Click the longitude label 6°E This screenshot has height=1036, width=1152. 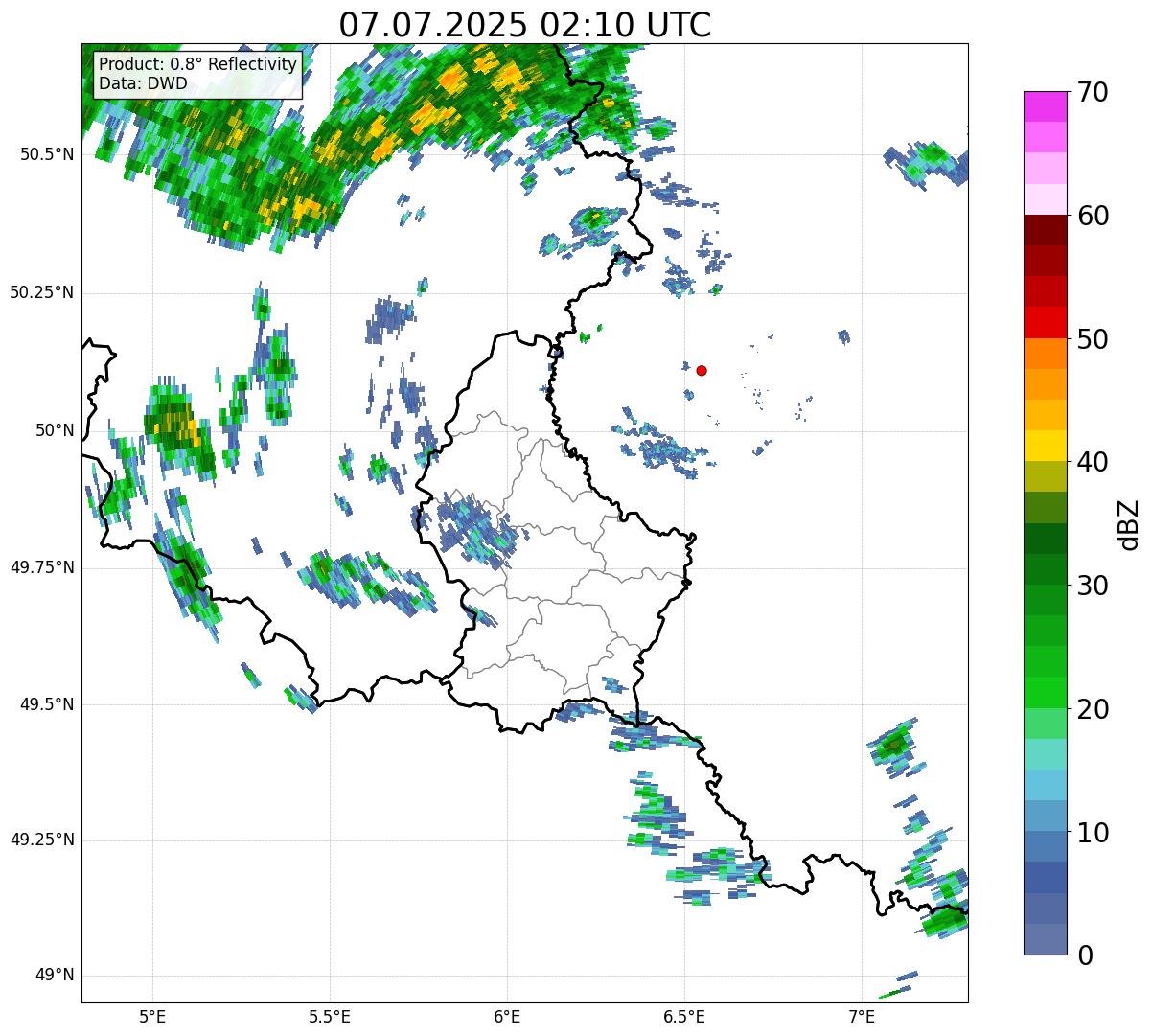[507, 1016]
